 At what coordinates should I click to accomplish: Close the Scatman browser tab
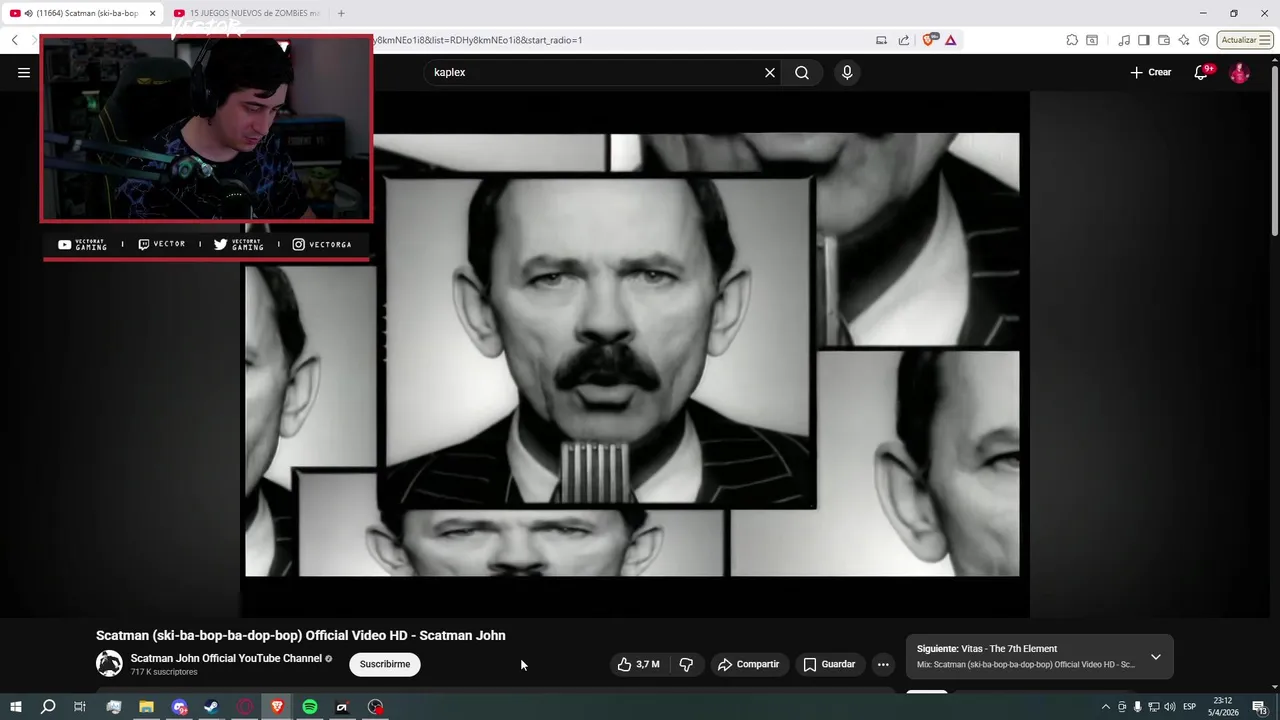pyautogui.click(x=153, y=13)
